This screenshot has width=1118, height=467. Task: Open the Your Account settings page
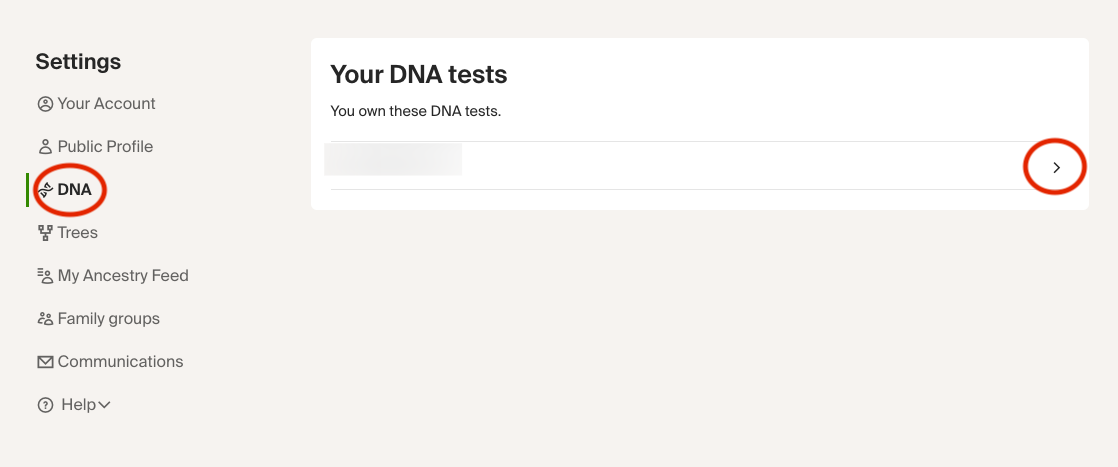106,104
